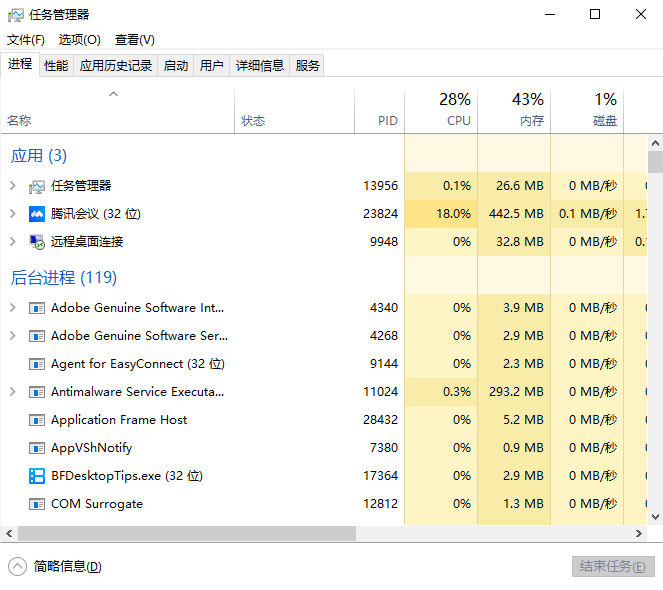The image size is (663, 590).
Task: Click the 远程桌面连接 process icon
Action: (x=37, y=242)
